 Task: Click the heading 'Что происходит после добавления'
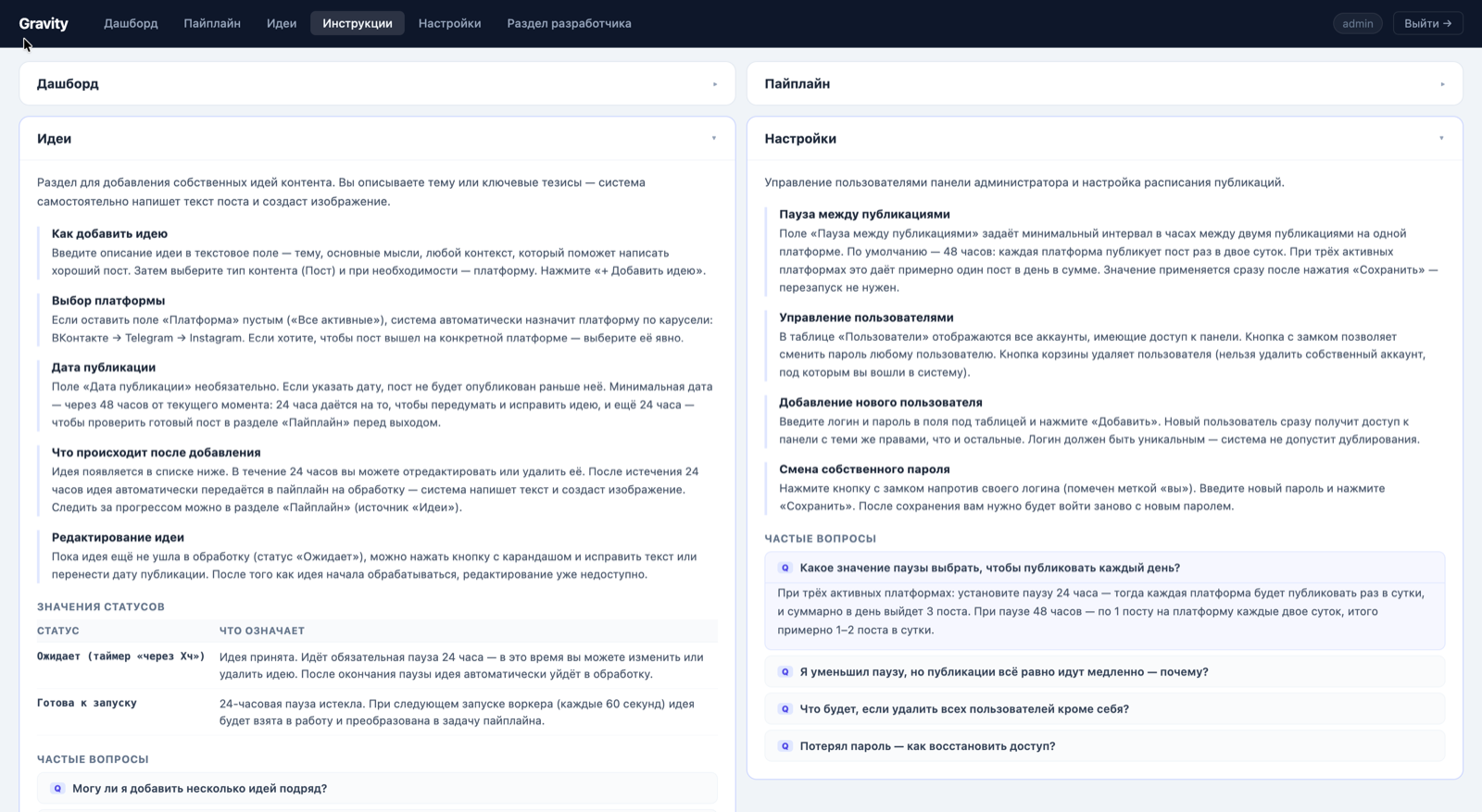(156, 453)
